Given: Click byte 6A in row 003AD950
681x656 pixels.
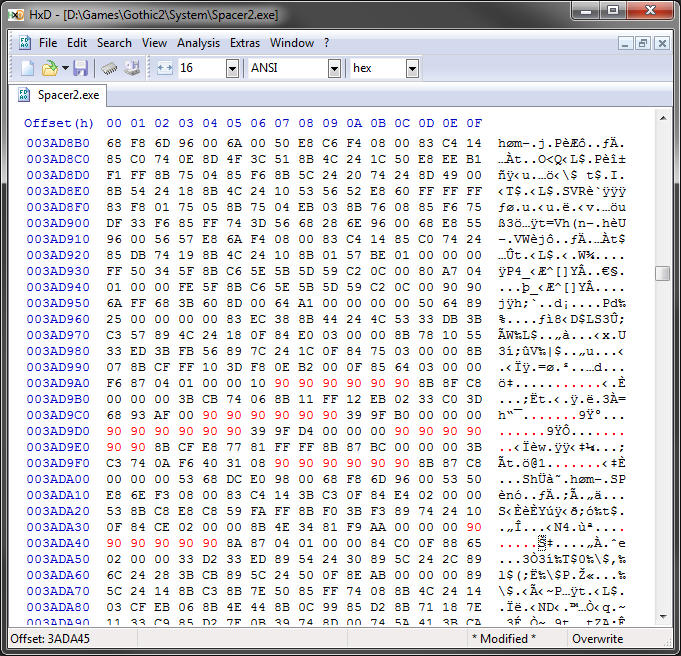Looking at the screenshot, I should [x=114, y=303].
